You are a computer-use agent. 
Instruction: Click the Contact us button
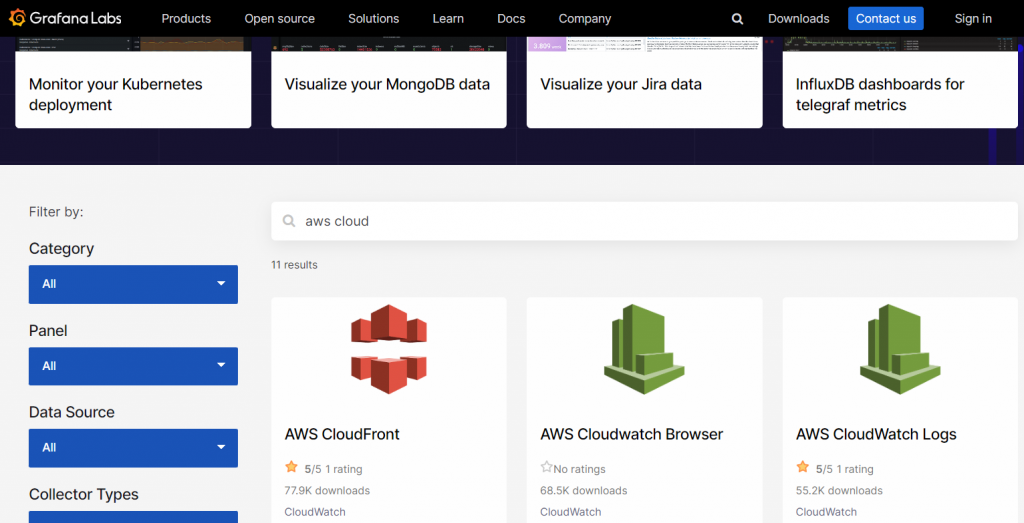point(886,18)
